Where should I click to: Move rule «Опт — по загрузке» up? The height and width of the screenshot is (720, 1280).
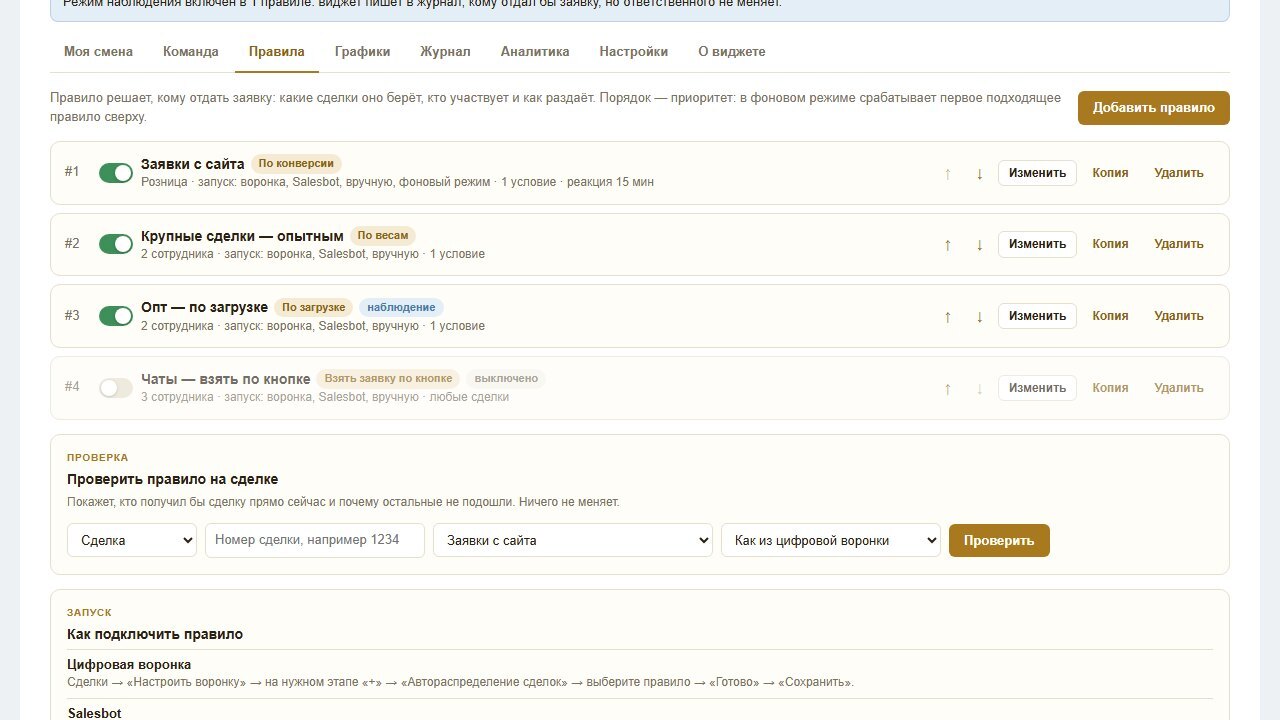[x=947, y=317]
